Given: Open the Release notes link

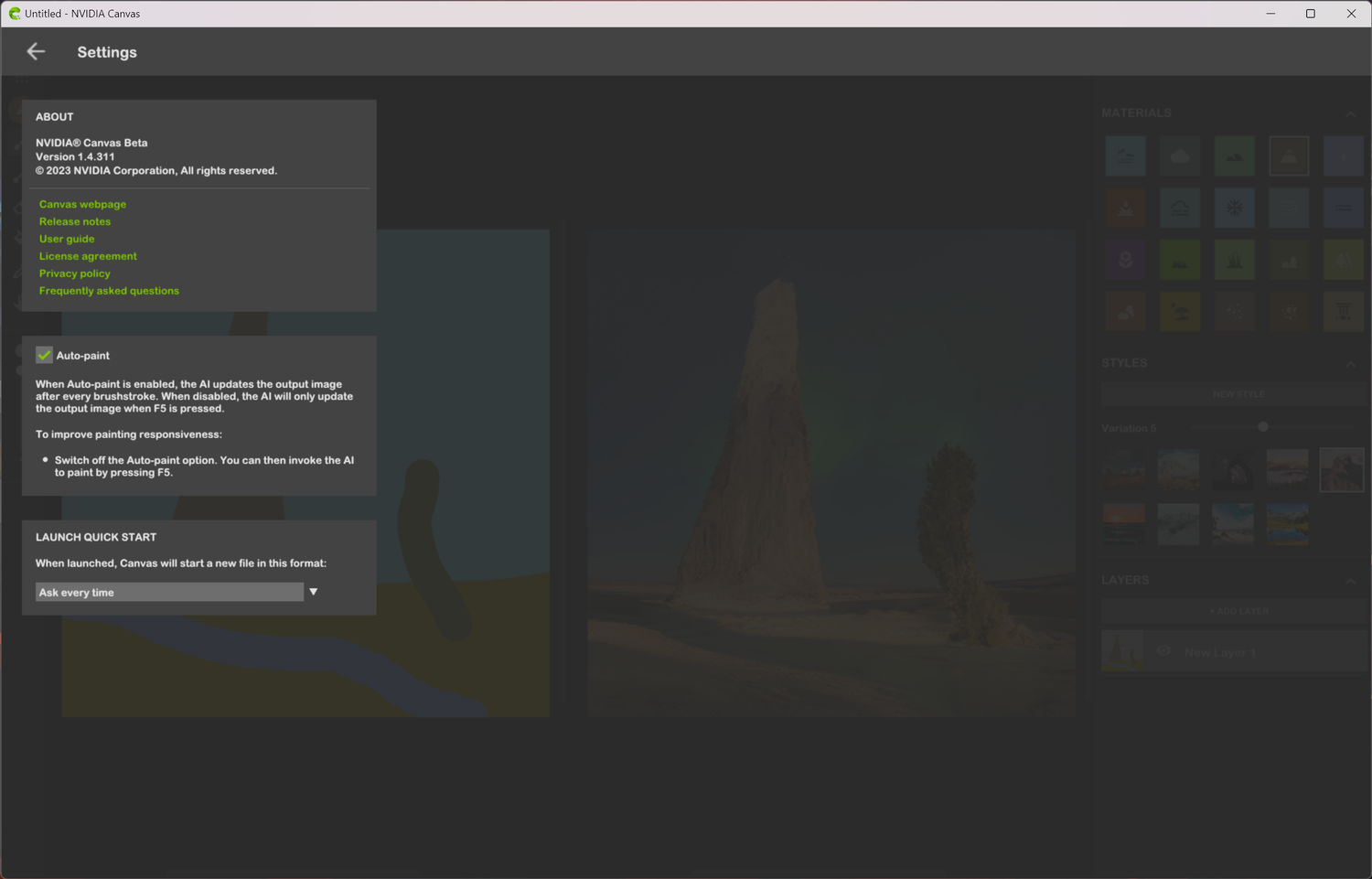Looking at the screenshot, I should pos(75,221).
